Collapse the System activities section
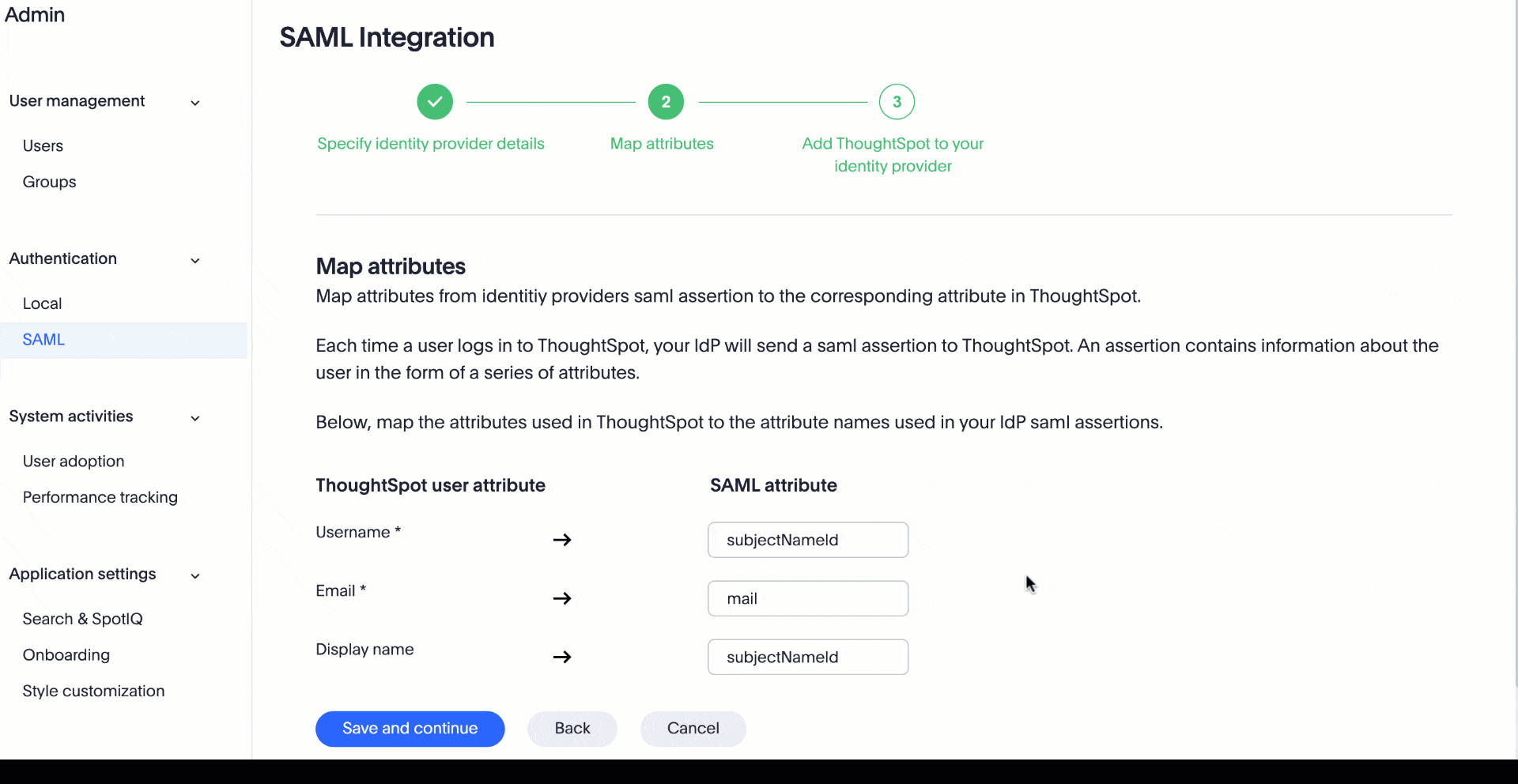 point(195,418)
